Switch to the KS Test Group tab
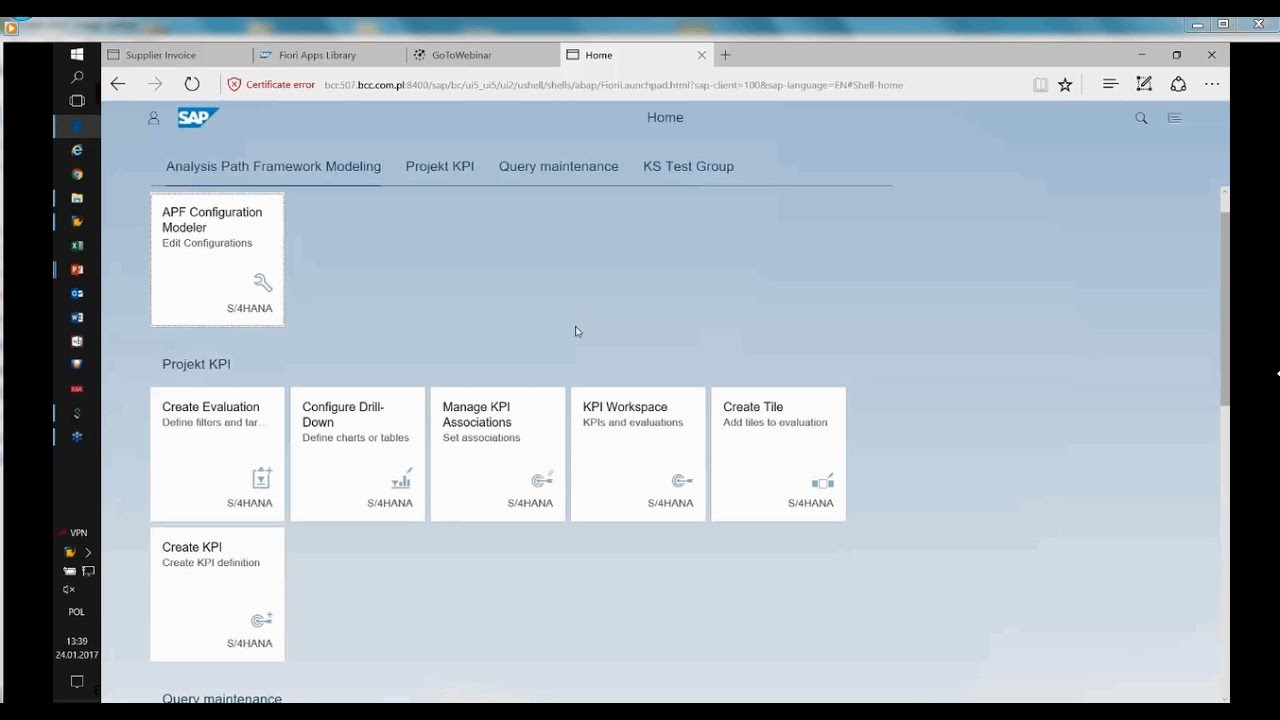 [x=688, y=166]
